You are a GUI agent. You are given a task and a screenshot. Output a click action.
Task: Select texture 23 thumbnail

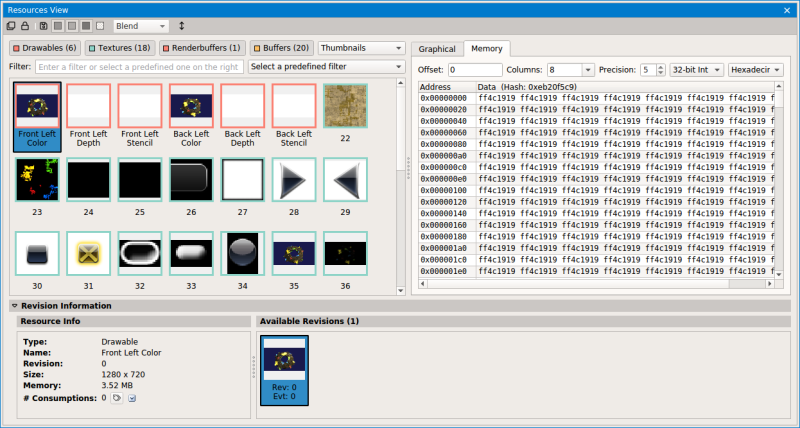[37, 187]
